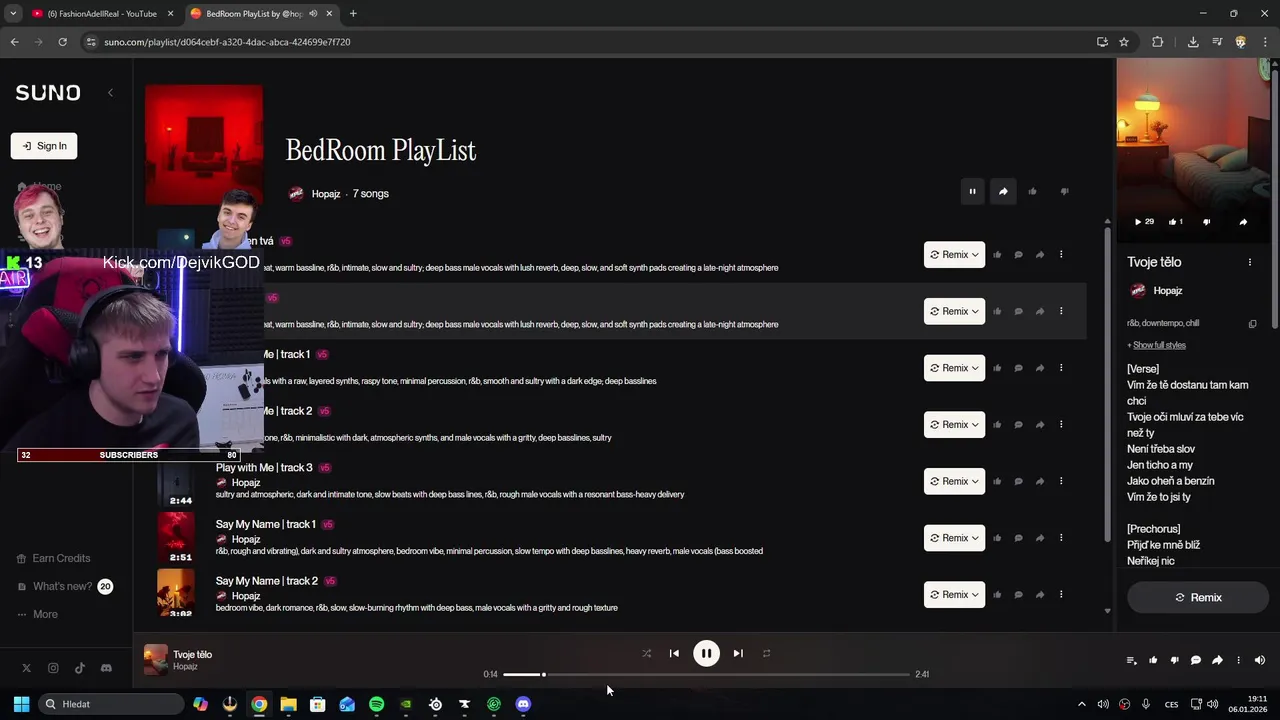Open Suno TikTok social link
Screen dimensions: 1280x720
point(79,668)
